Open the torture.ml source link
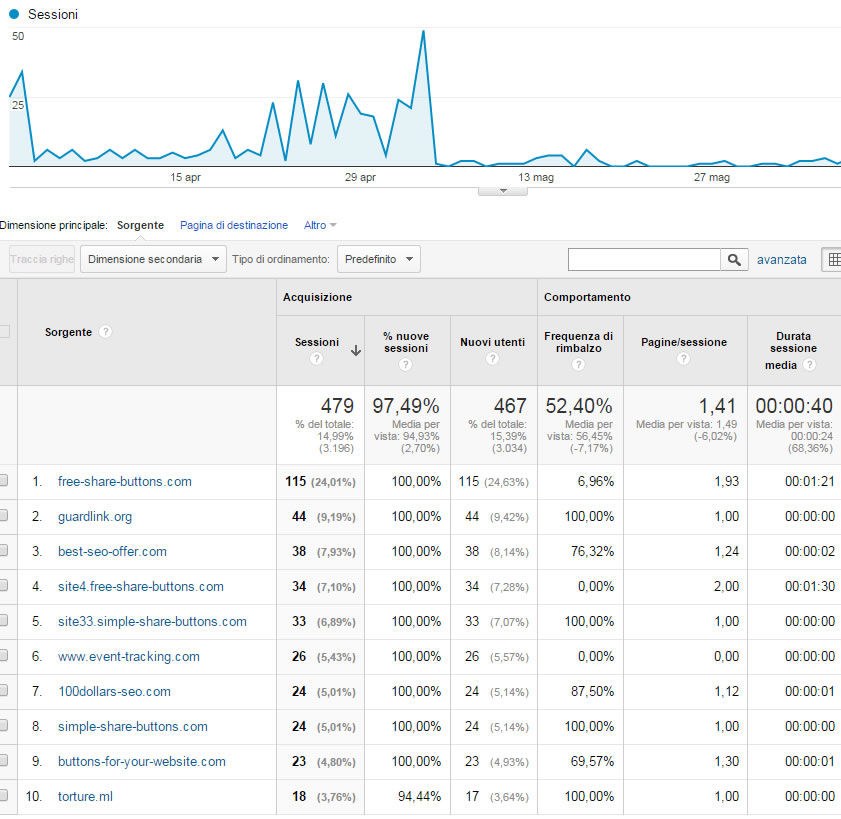The image size is (841, 819). coord(85,796)
